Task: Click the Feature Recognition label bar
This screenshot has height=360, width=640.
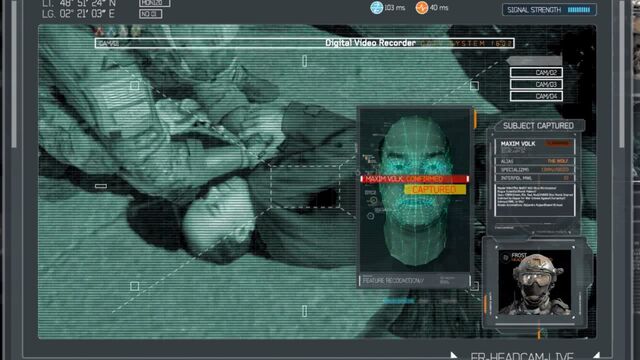Action: coord(414,280)
